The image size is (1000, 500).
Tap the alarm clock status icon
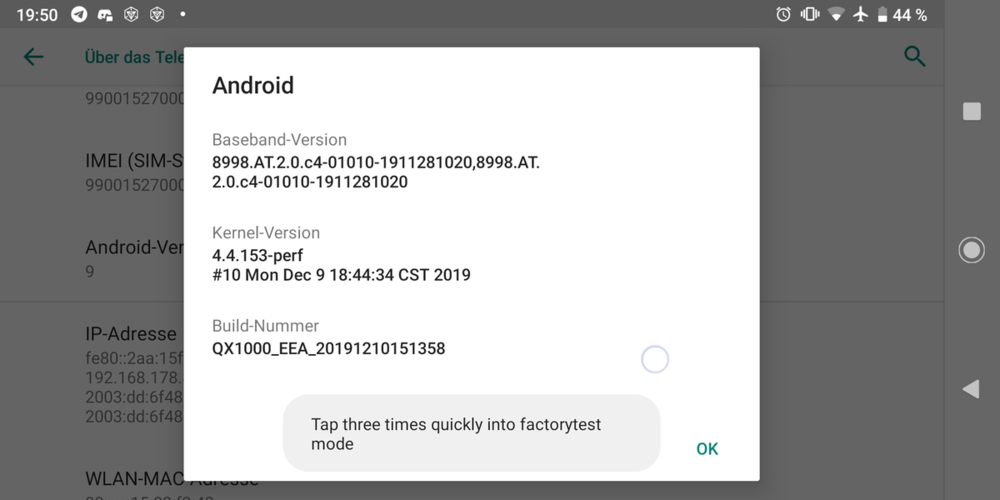(784, 15)
